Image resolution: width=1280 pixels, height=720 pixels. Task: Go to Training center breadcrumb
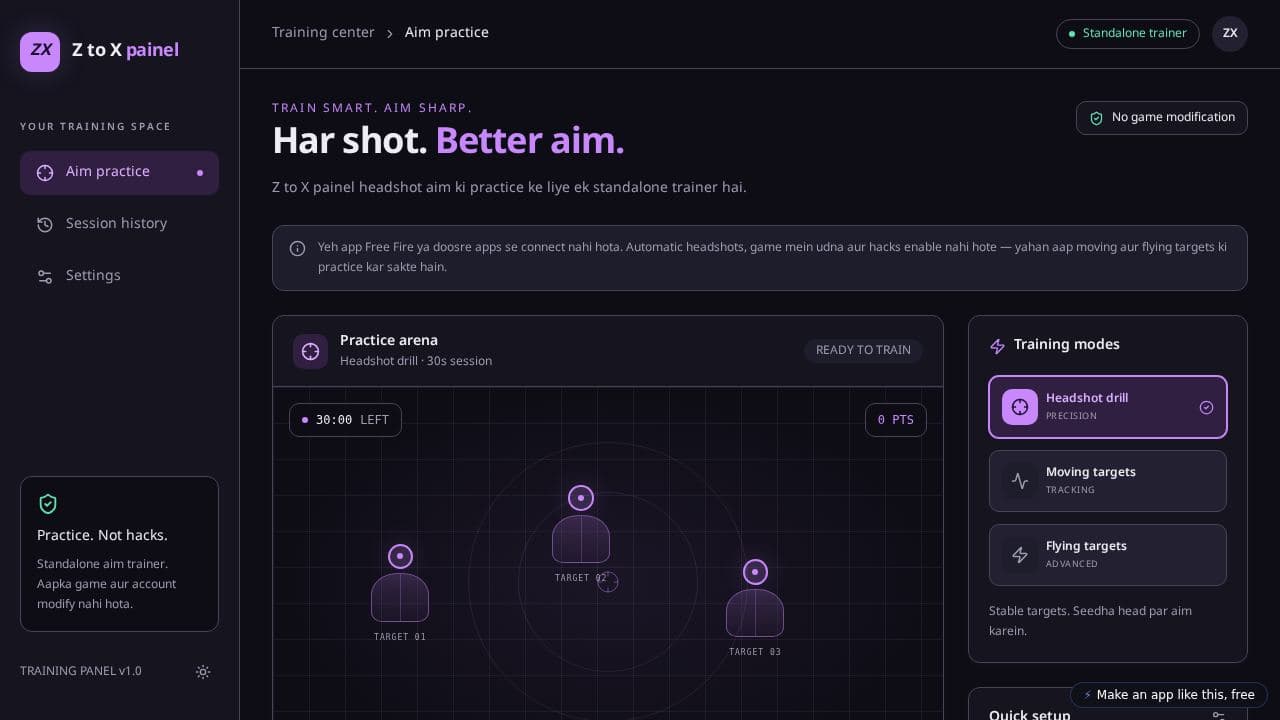pyautogui.click(x=323, y=32)
